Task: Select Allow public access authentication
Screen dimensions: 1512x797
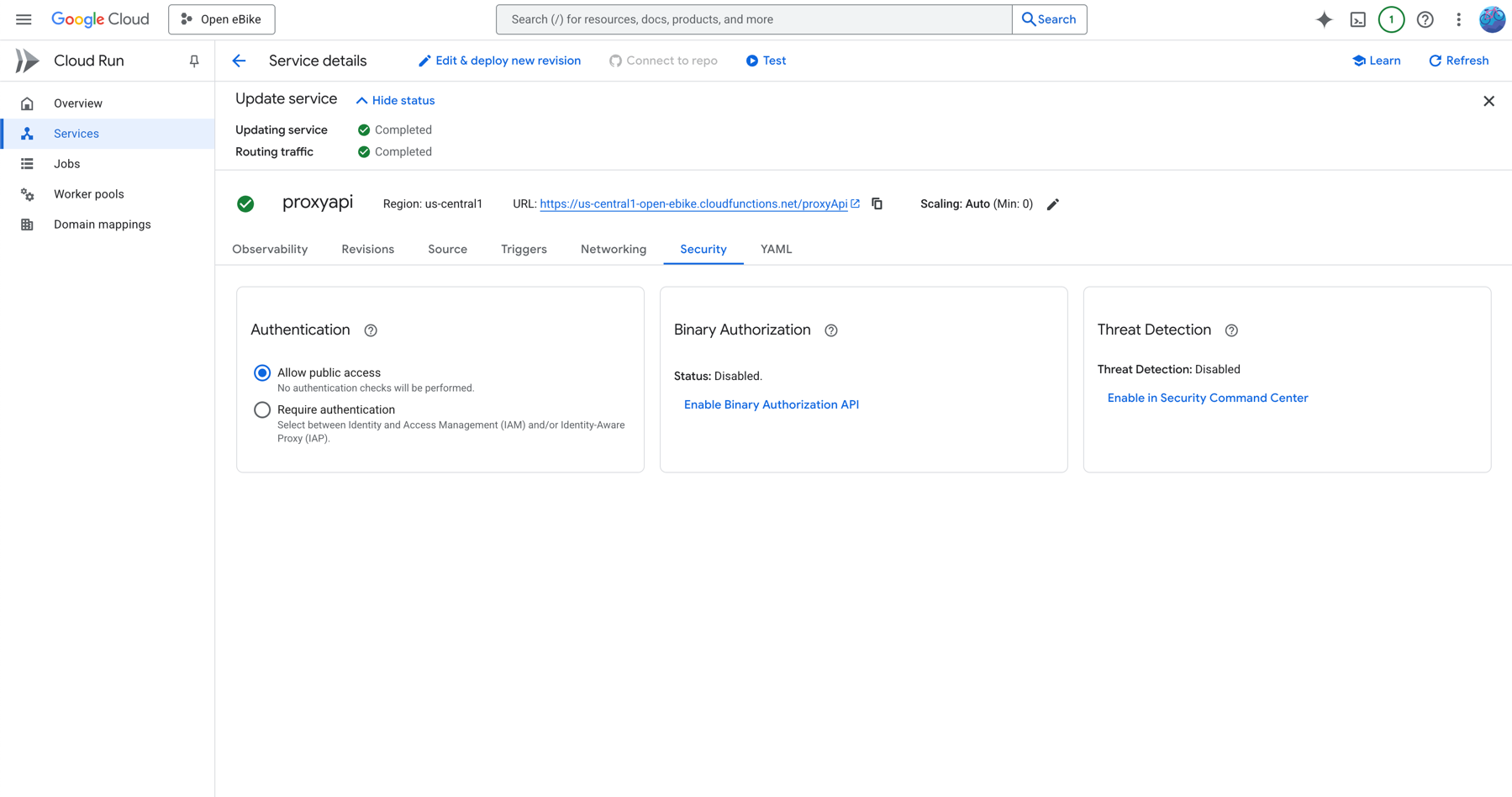Action: pos(262,372)
